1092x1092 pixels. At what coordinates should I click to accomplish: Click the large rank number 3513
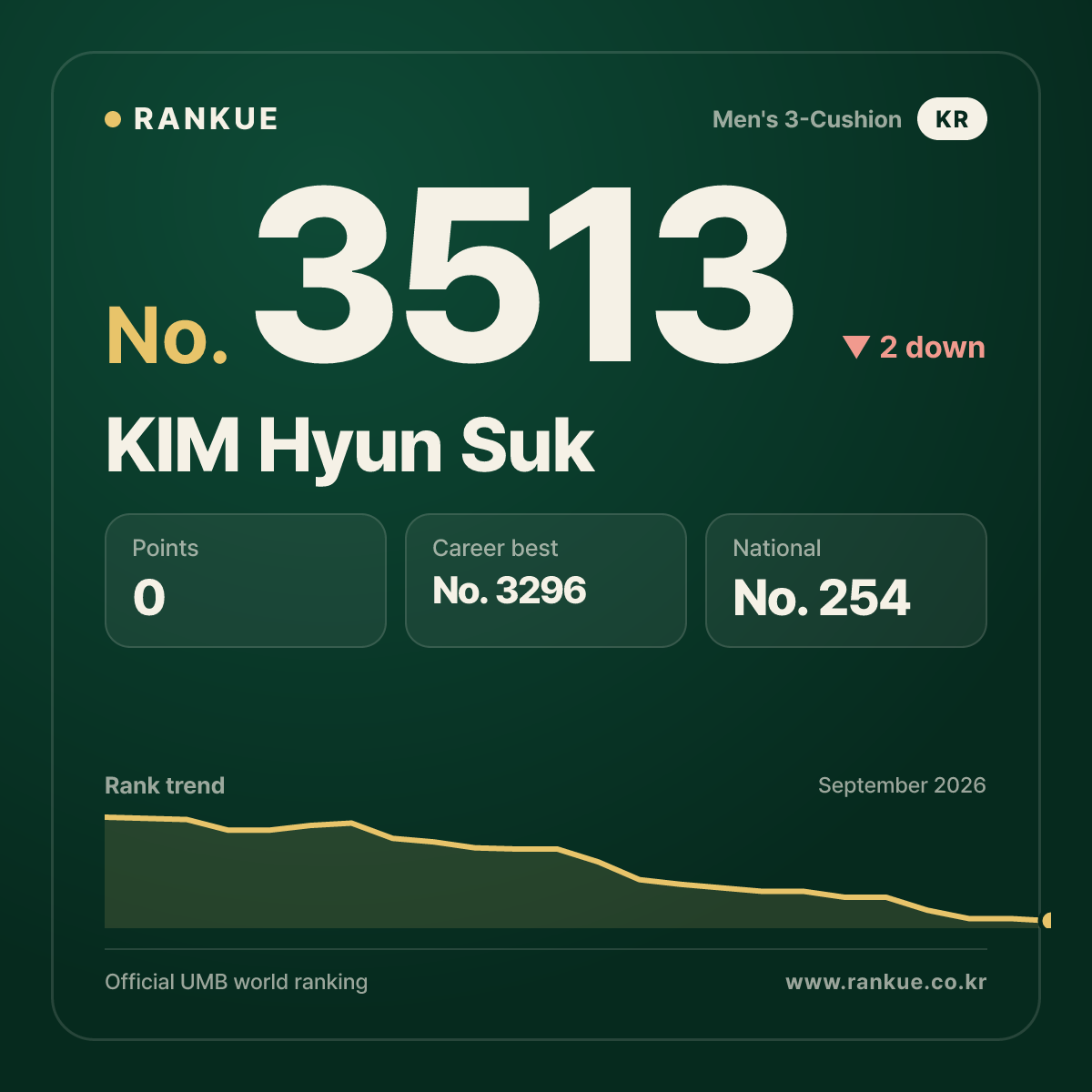point(525,273)
